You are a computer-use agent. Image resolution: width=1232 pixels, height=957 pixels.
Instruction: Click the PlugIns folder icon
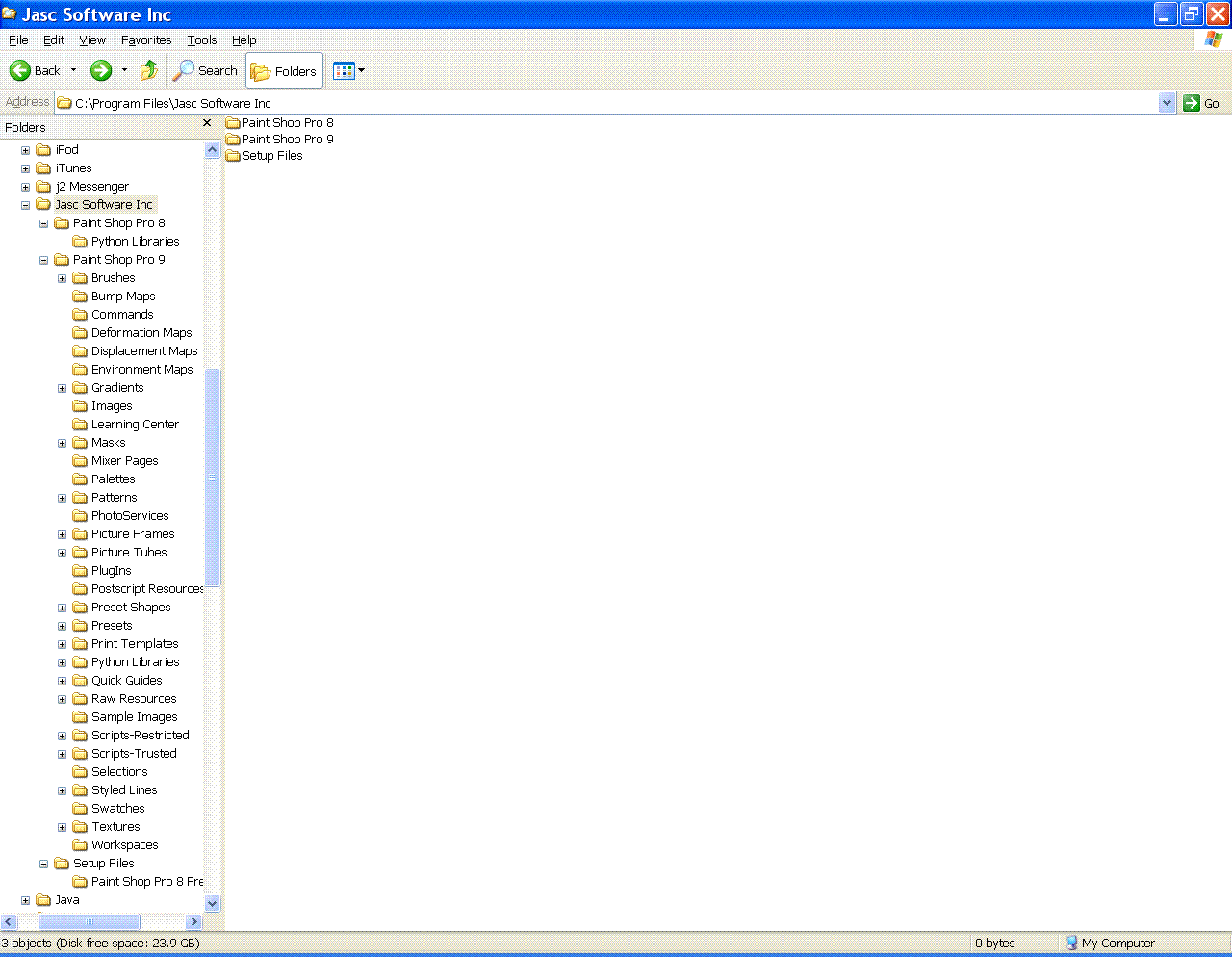pos(80,571)
